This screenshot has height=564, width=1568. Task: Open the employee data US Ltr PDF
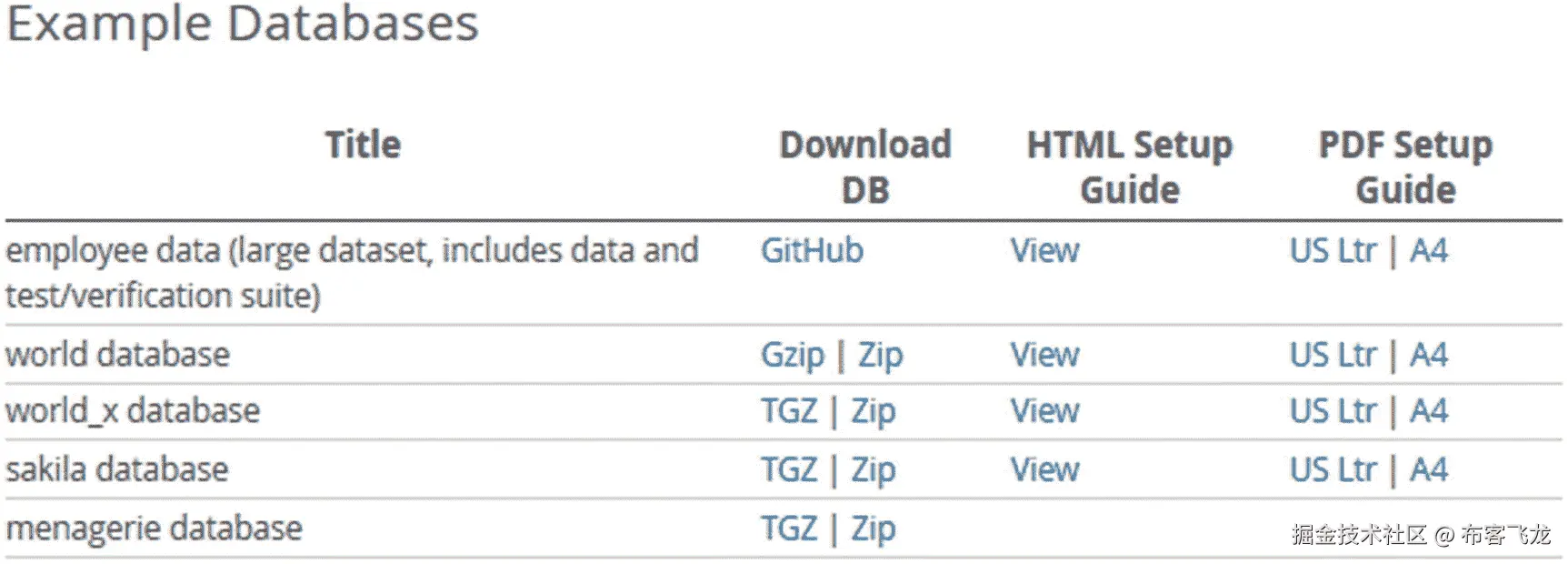[x=1333, y=250]
